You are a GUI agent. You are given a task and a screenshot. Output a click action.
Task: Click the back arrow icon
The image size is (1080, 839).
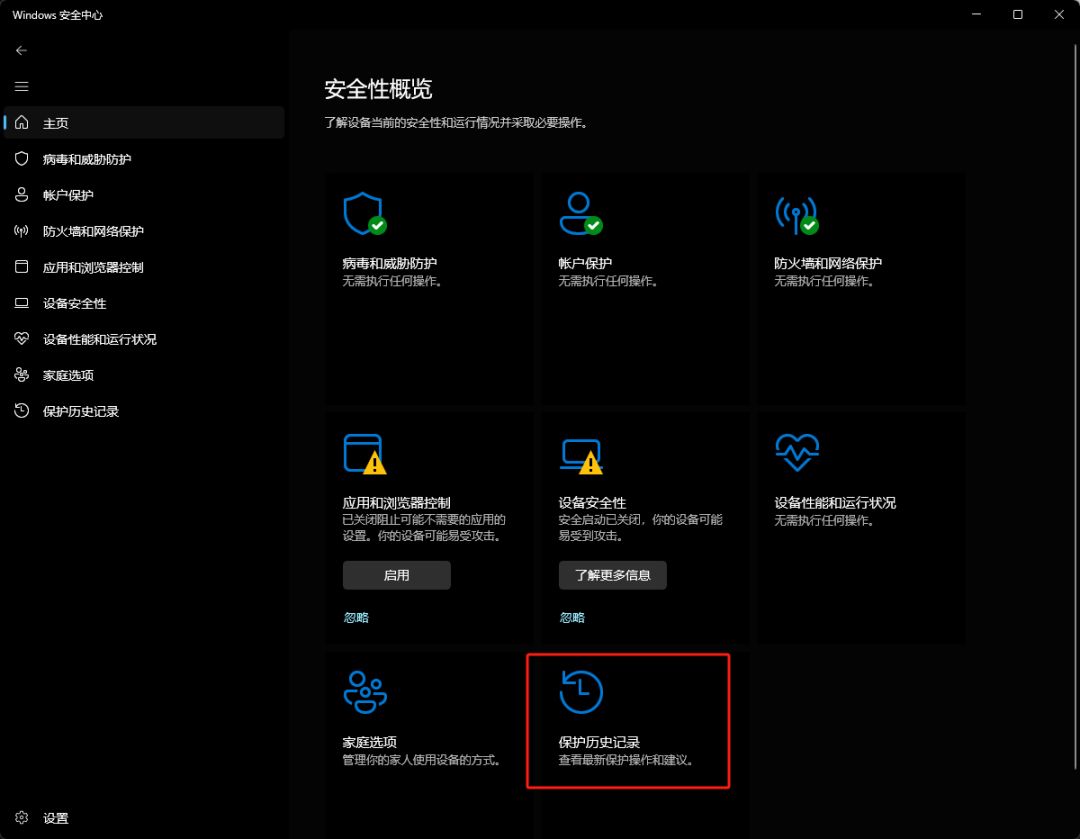tap(21, 50)
